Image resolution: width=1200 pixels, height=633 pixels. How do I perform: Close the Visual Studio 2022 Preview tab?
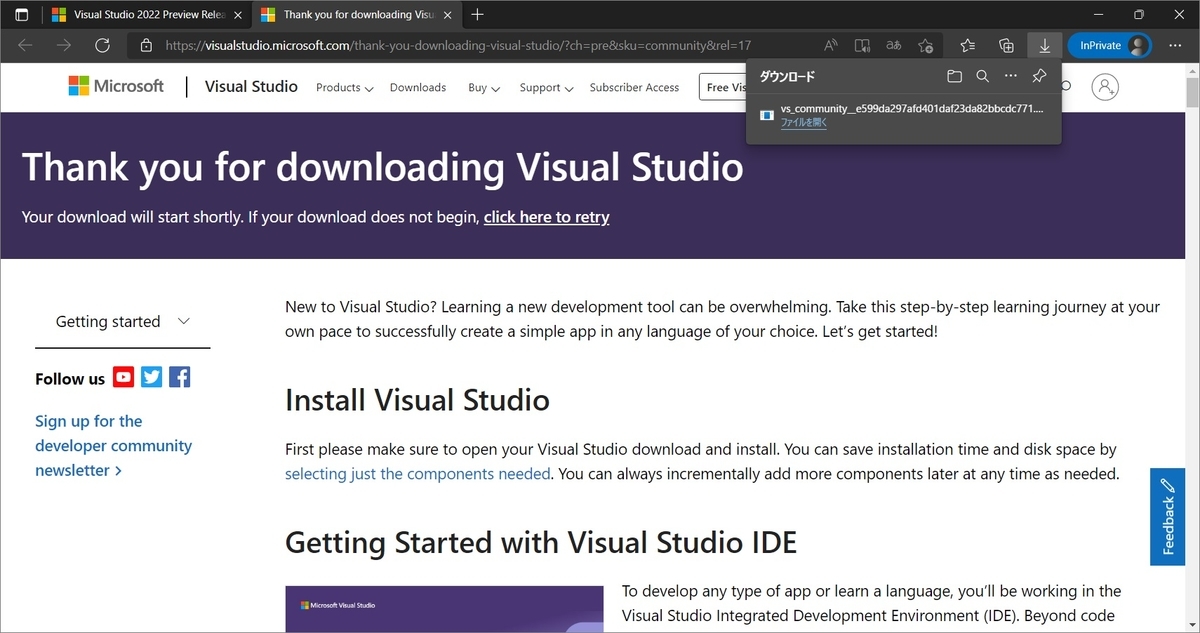click(x=237, y=15)
